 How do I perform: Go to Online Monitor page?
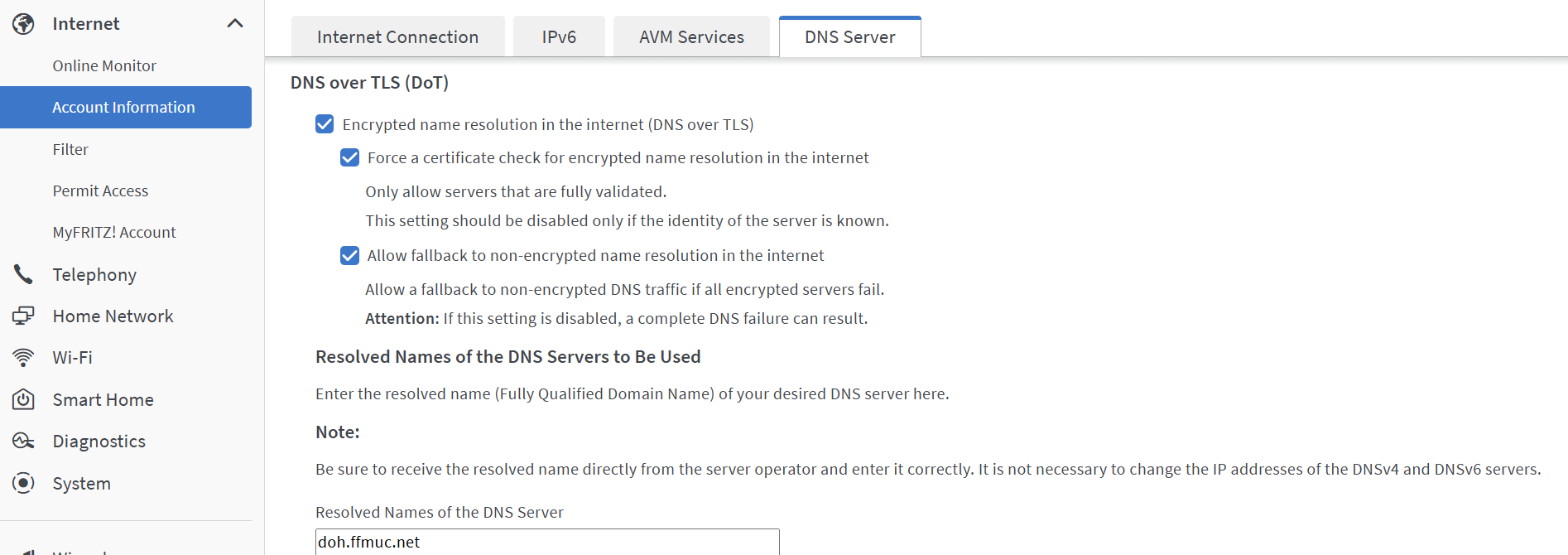104,65
